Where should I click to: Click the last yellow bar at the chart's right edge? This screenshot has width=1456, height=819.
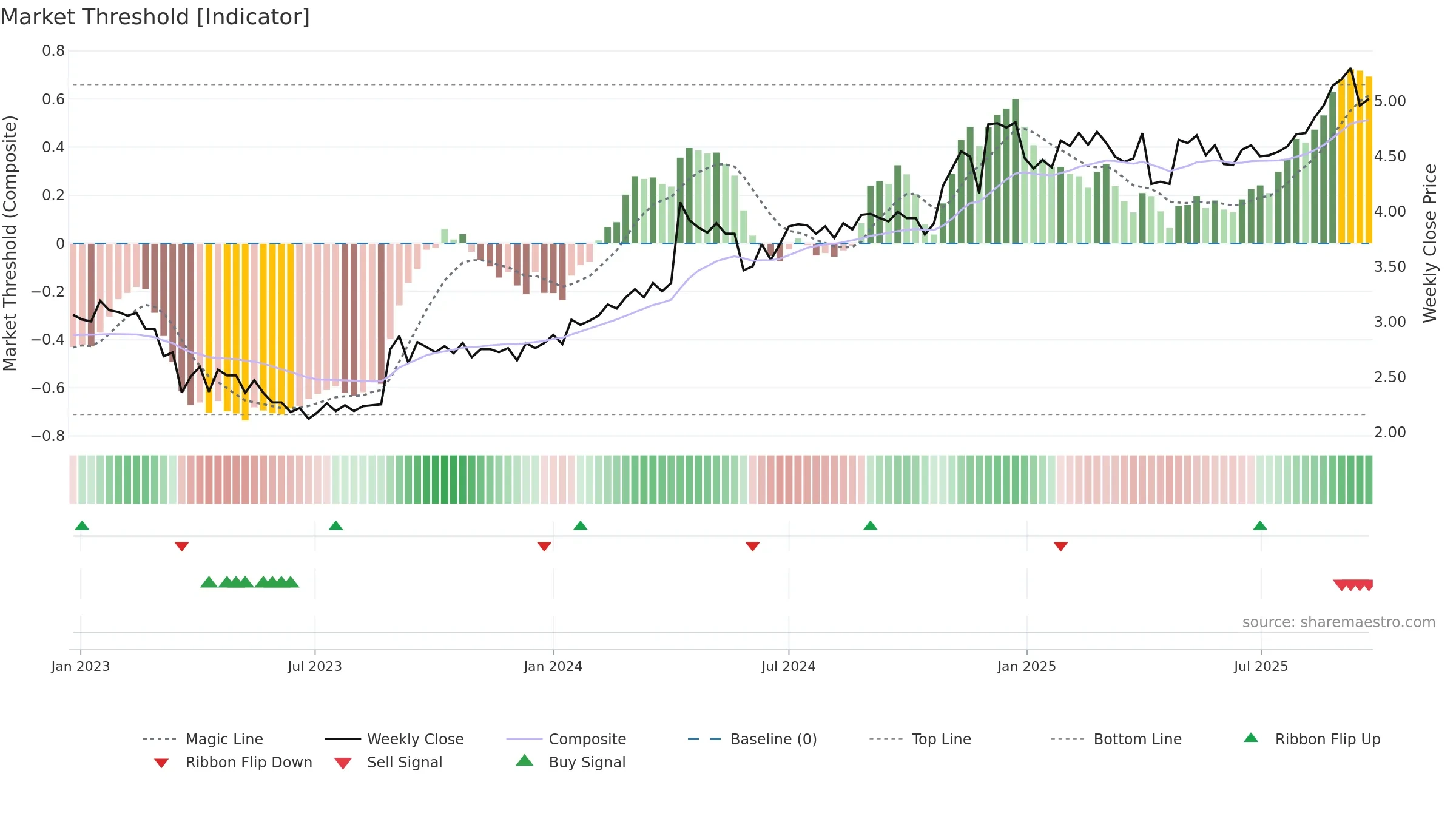tap(1369, 160)
